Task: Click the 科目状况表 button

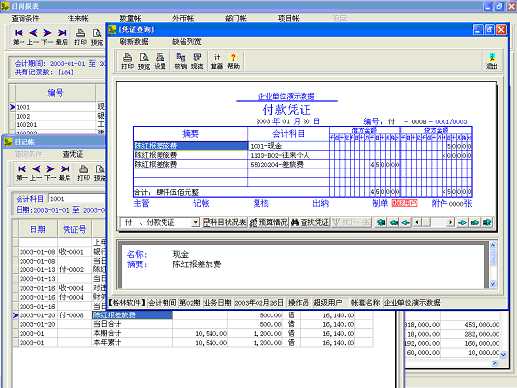Action: coord(225,222)
